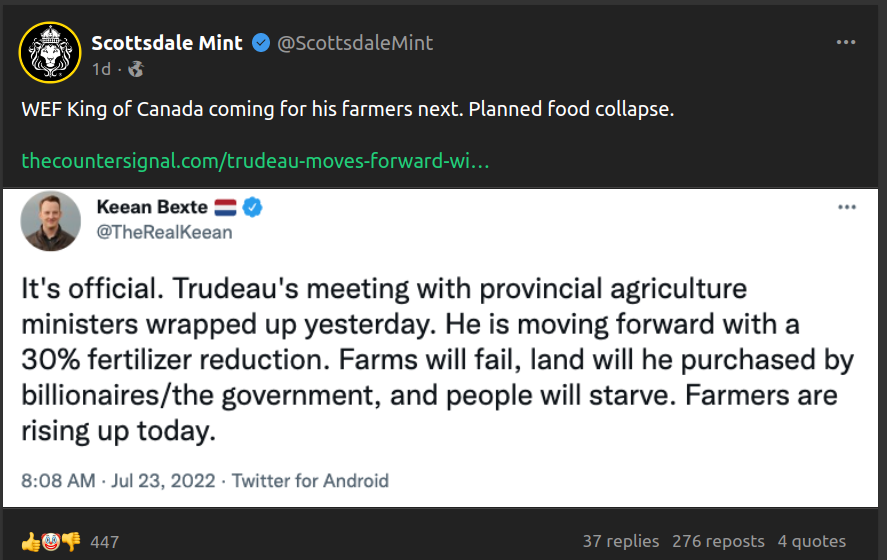
Task: View the 37 replies
Action: click(621, 541)
